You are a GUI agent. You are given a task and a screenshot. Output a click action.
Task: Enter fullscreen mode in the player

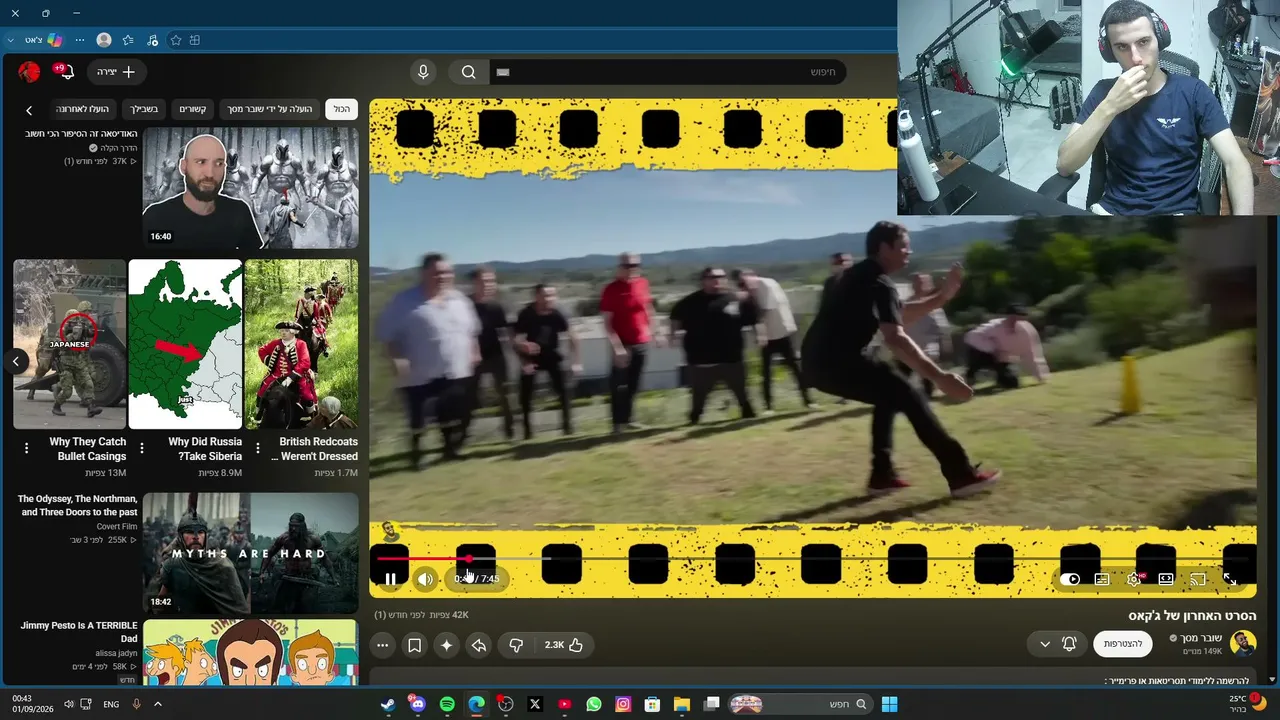[1229, 579]
